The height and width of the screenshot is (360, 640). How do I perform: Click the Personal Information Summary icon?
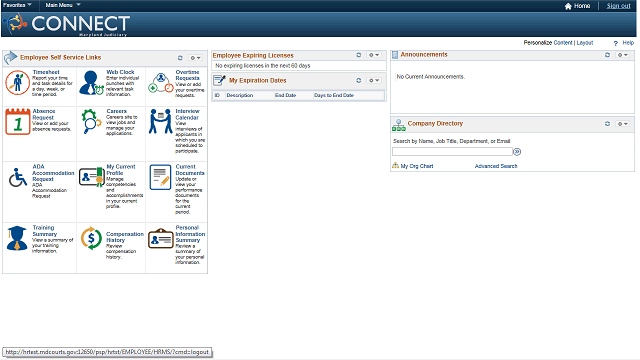click(x=161, y=238)
